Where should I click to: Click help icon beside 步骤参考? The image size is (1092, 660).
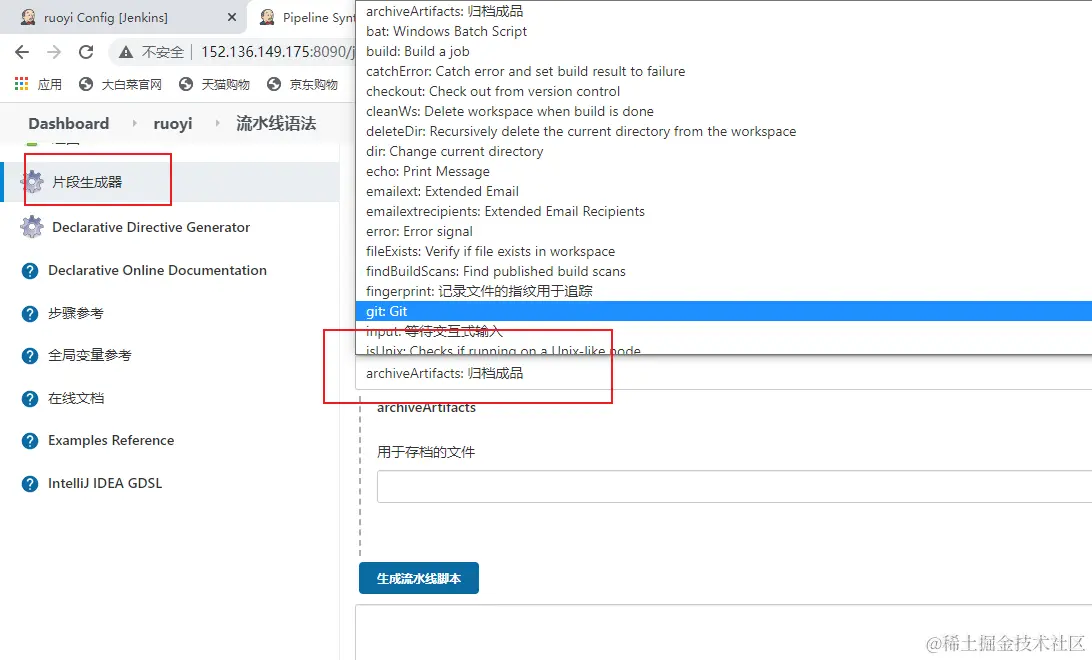[x=30, y=314]
